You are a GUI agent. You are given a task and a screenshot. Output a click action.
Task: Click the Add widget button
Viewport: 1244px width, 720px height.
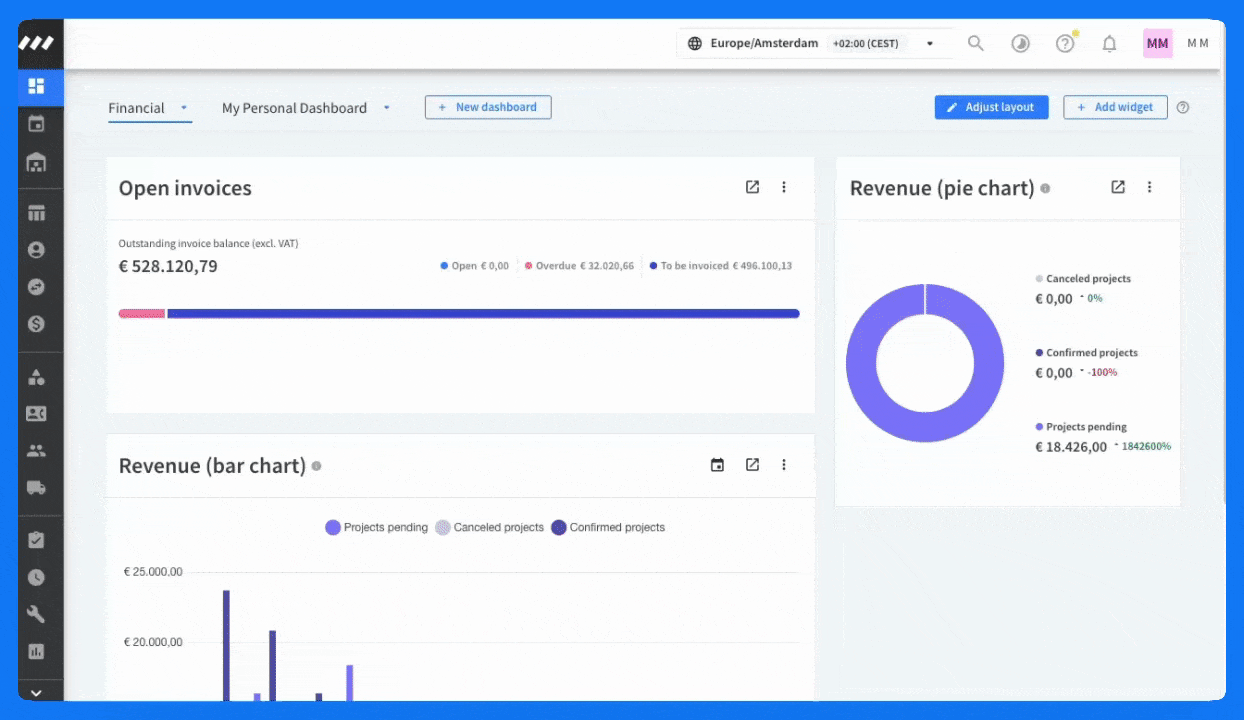1115,107
